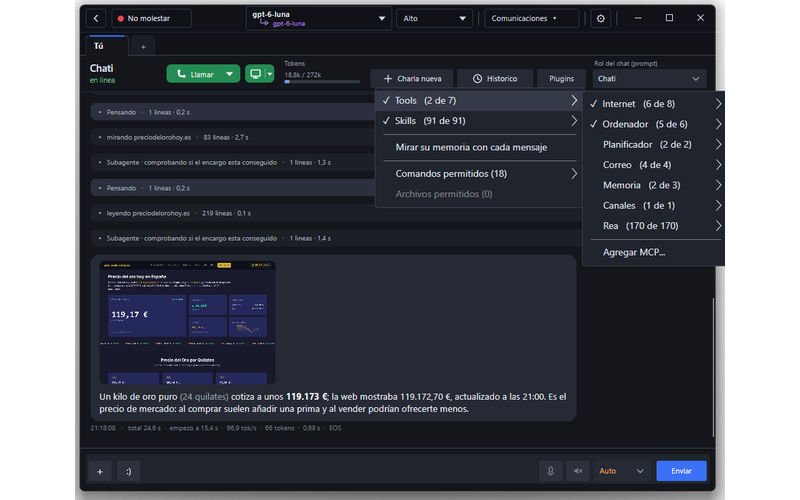The width and height of the screenshot is (800, 500).
Task: Switch to the Tú tab
Action: (106, 46)
